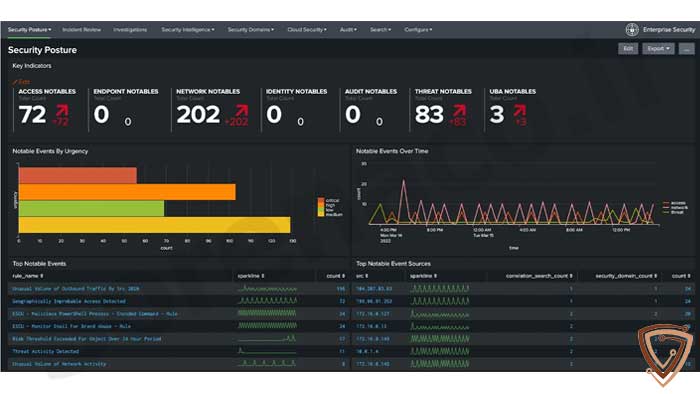This screenshot has width=700, height=394.
Task: Sort event sources by src column
Action: click(362, 276)
